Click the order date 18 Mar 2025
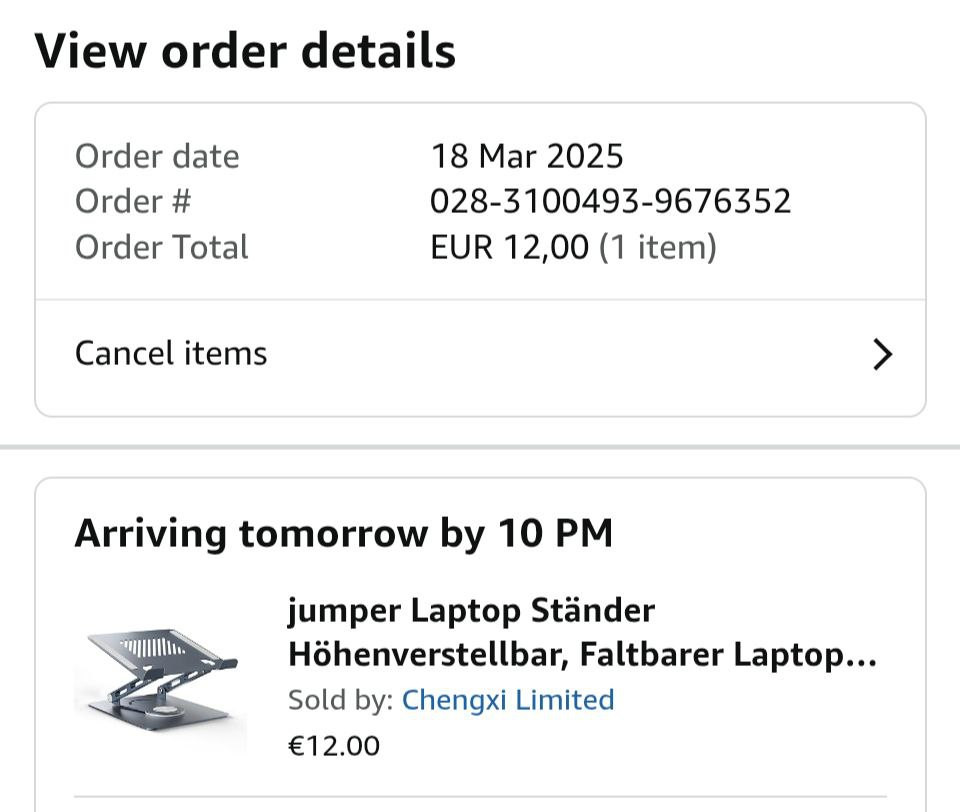Screen dimensions: 960x812 (x=527, y=156)
